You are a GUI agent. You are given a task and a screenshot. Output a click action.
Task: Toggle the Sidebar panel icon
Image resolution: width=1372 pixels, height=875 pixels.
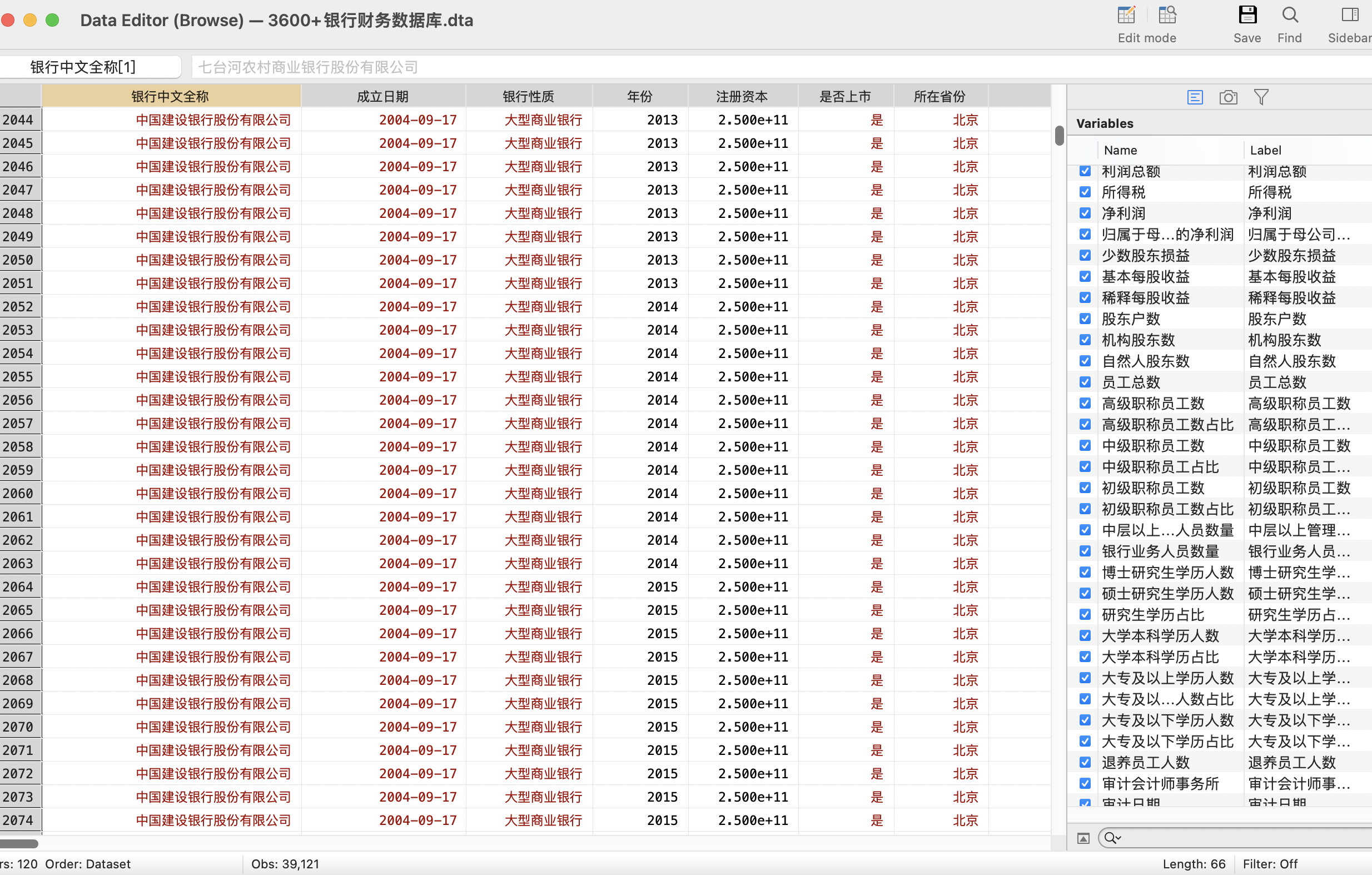(x=1350, y=15)
